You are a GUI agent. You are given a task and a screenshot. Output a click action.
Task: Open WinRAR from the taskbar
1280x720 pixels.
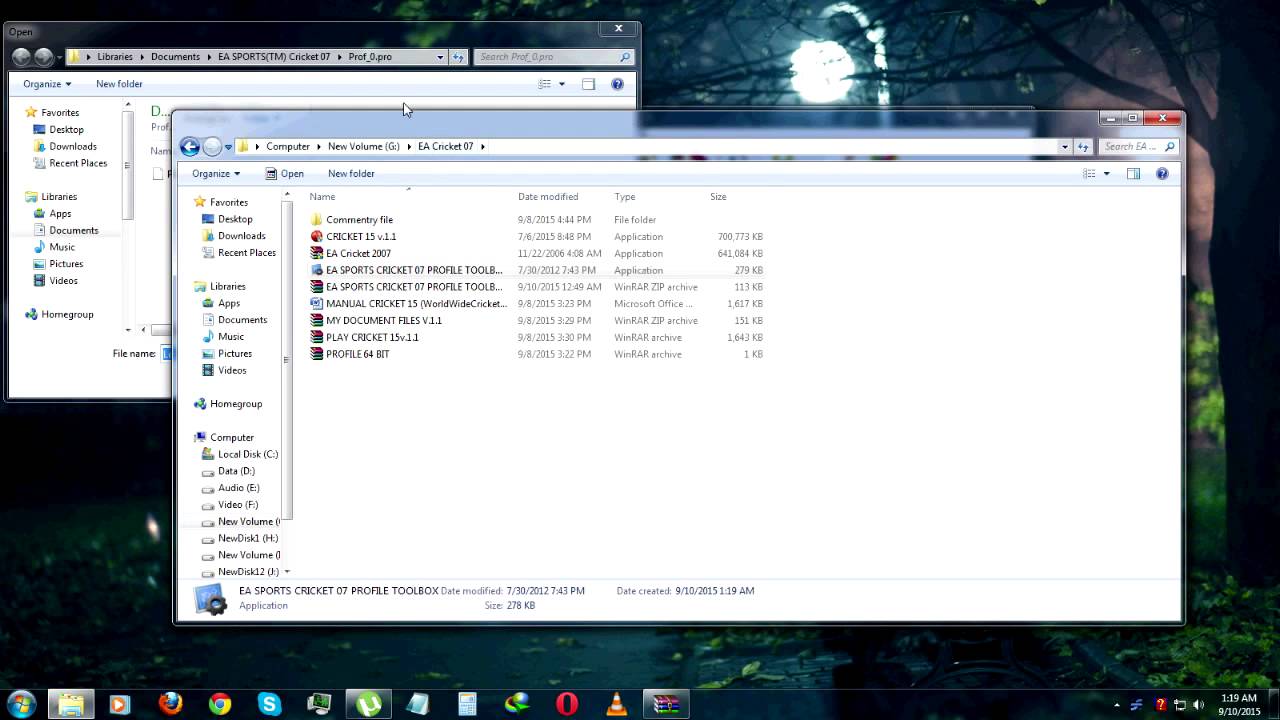click(x=666, y=704)
